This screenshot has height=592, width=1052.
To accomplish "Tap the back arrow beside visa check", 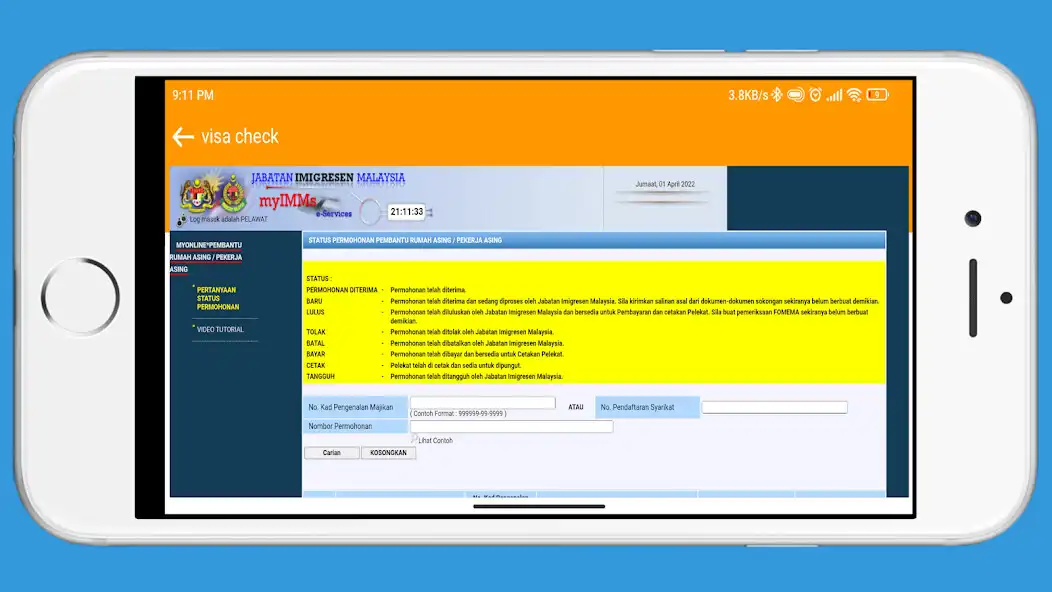I will (x=183, y=137).
